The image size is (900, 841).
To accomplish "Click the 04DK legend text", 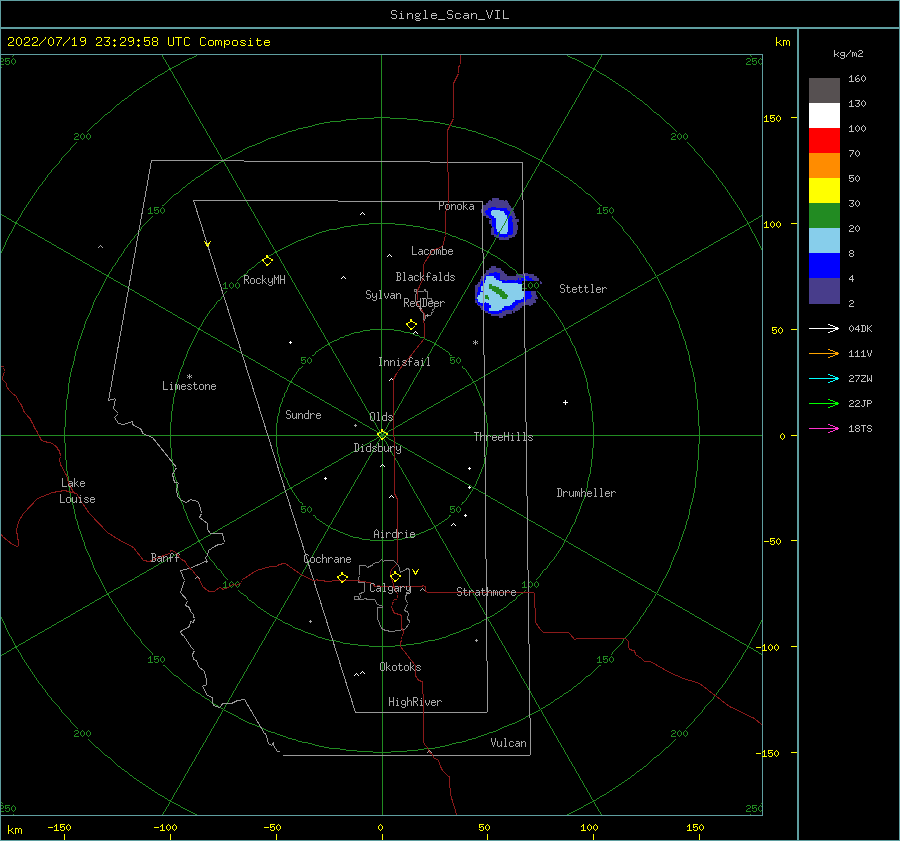I will click(x=860, y=328).
